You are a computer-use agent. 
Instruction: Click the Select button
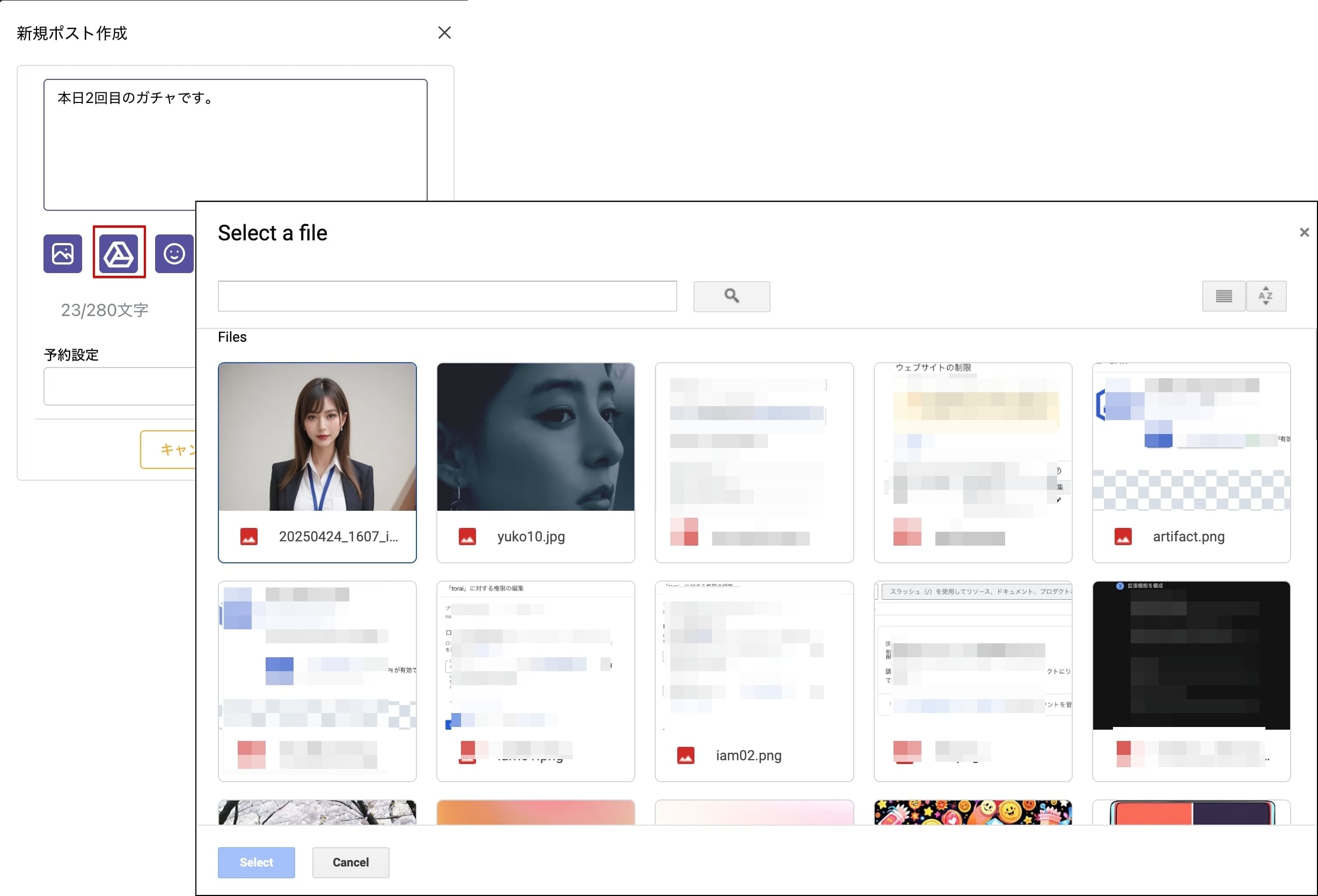(257, 863)
